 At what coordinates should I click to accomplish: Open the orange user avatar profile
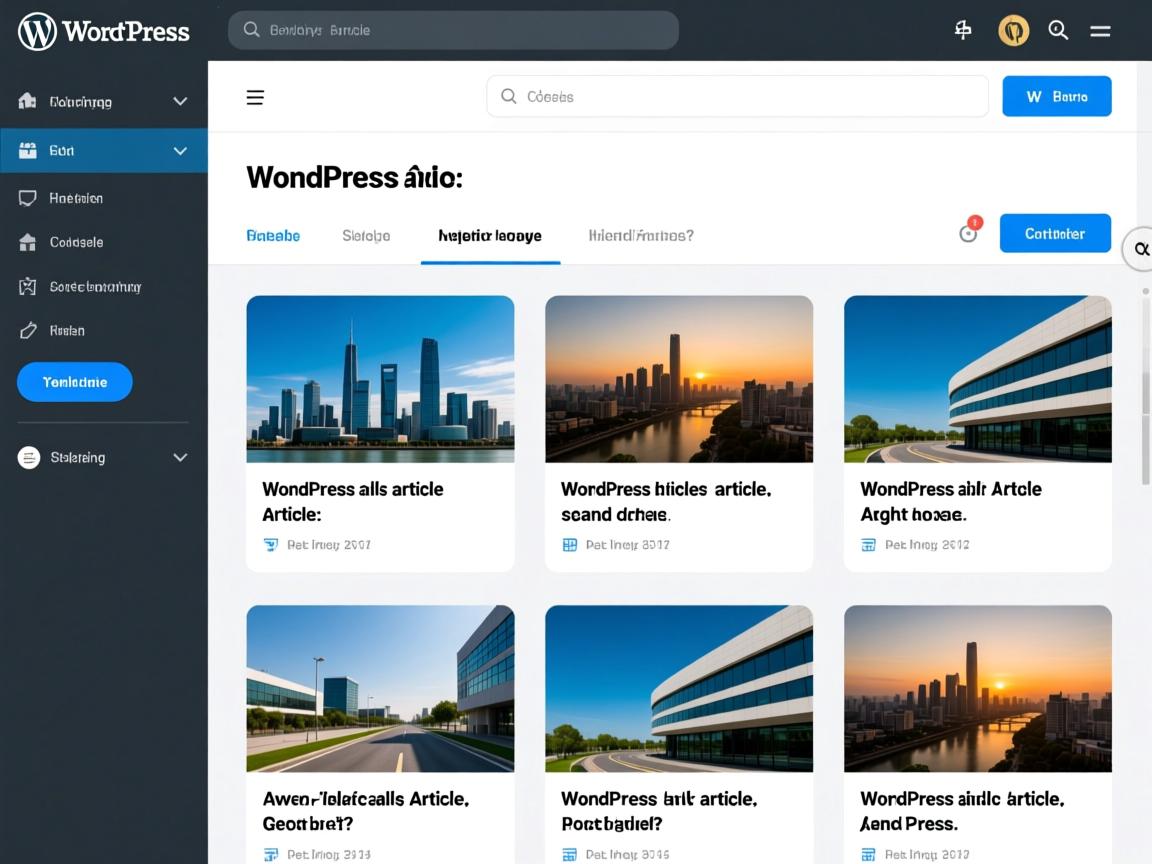1013,31
